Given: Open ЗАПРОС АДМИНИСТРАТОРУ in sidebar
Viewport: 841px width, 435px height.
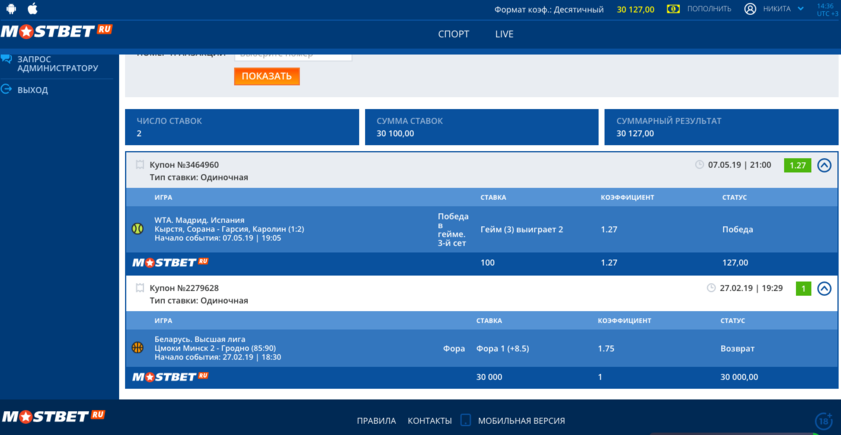Looking at the screenshot, I should point(57,63).
